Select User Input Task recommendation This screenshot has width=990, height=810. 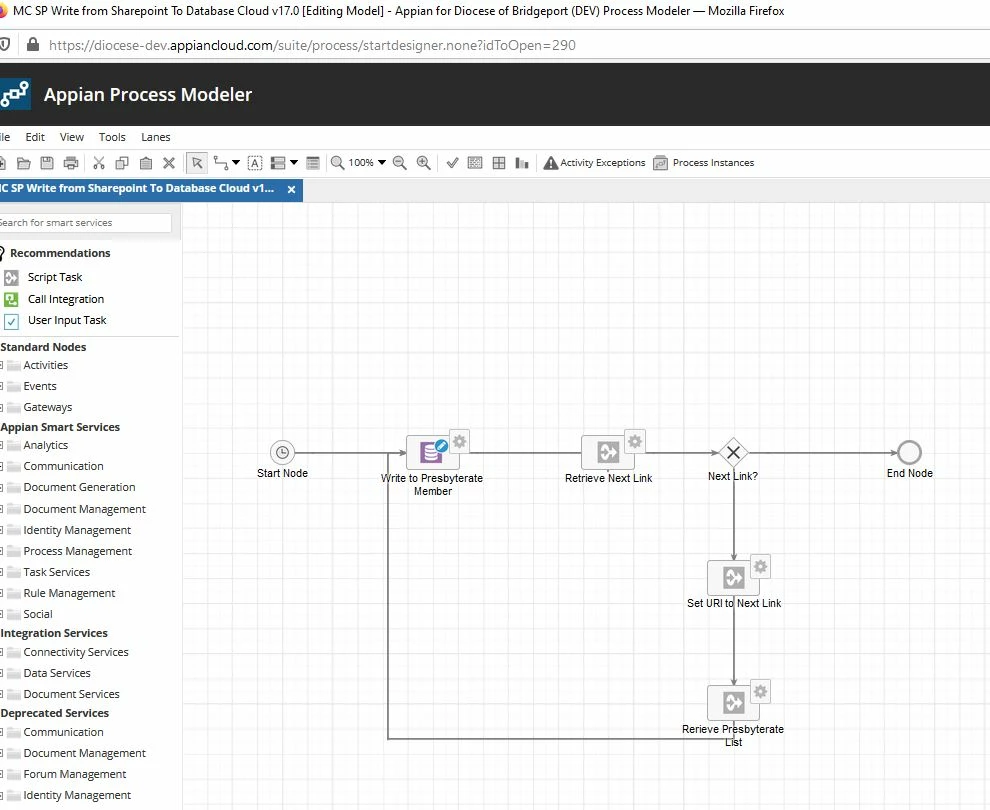point(67,321)
